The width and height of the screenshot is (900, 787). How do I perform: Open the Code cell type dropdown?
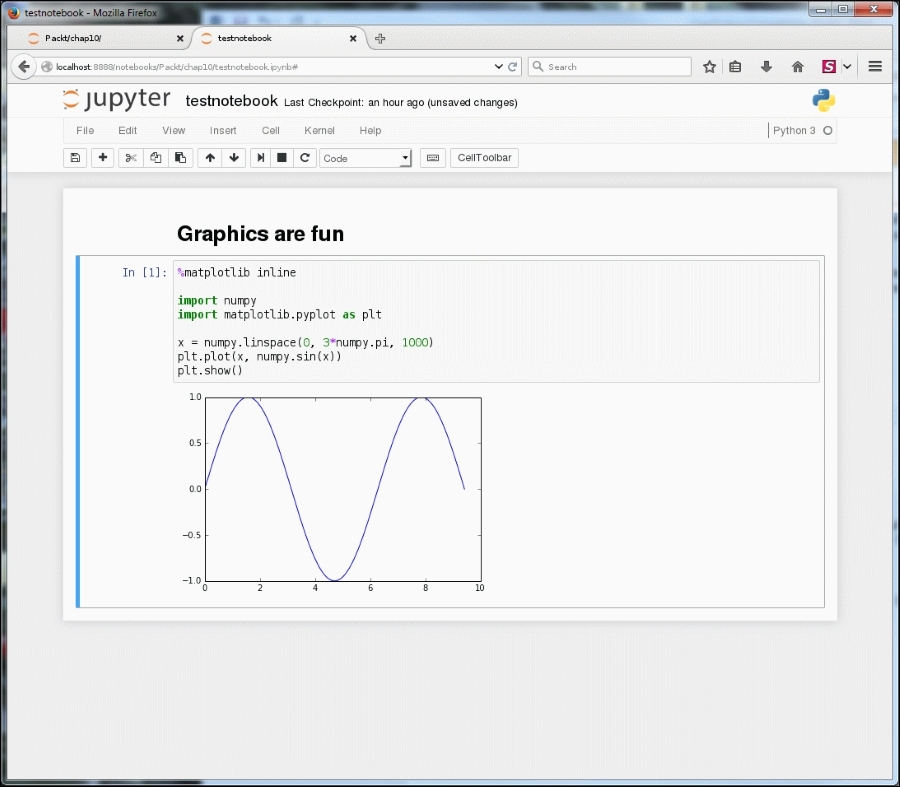coord(365,158)
